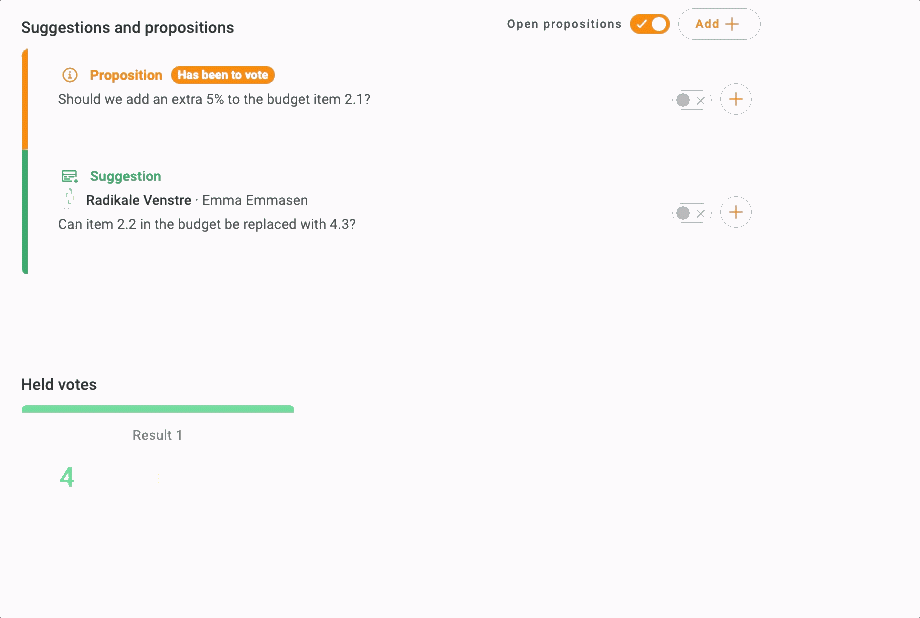
Task: Click the Emma Emmasen author name
Action: point(255,200)
